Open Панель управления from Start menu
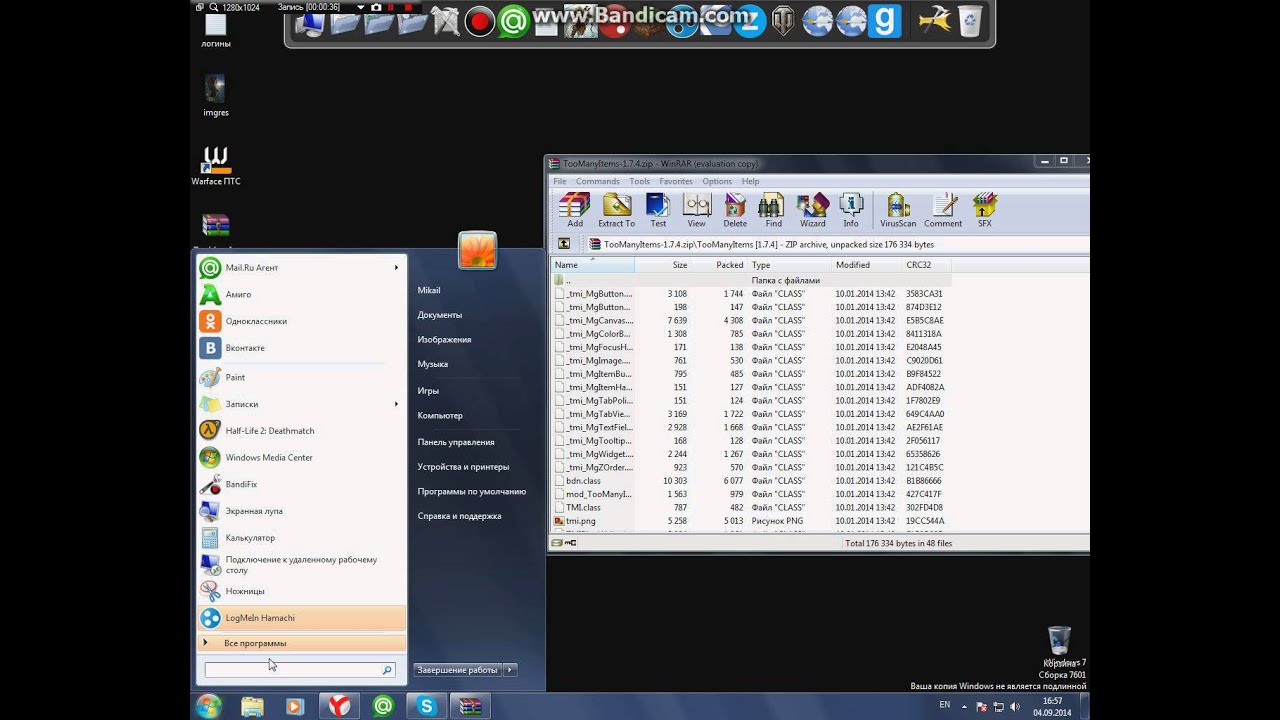 [456, 442]
